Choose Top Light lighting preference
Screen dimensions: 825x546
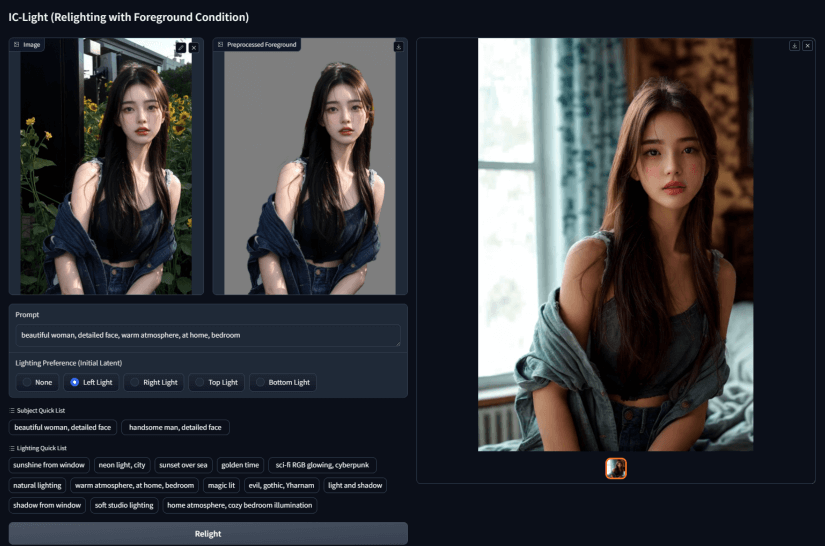(216, 382)
